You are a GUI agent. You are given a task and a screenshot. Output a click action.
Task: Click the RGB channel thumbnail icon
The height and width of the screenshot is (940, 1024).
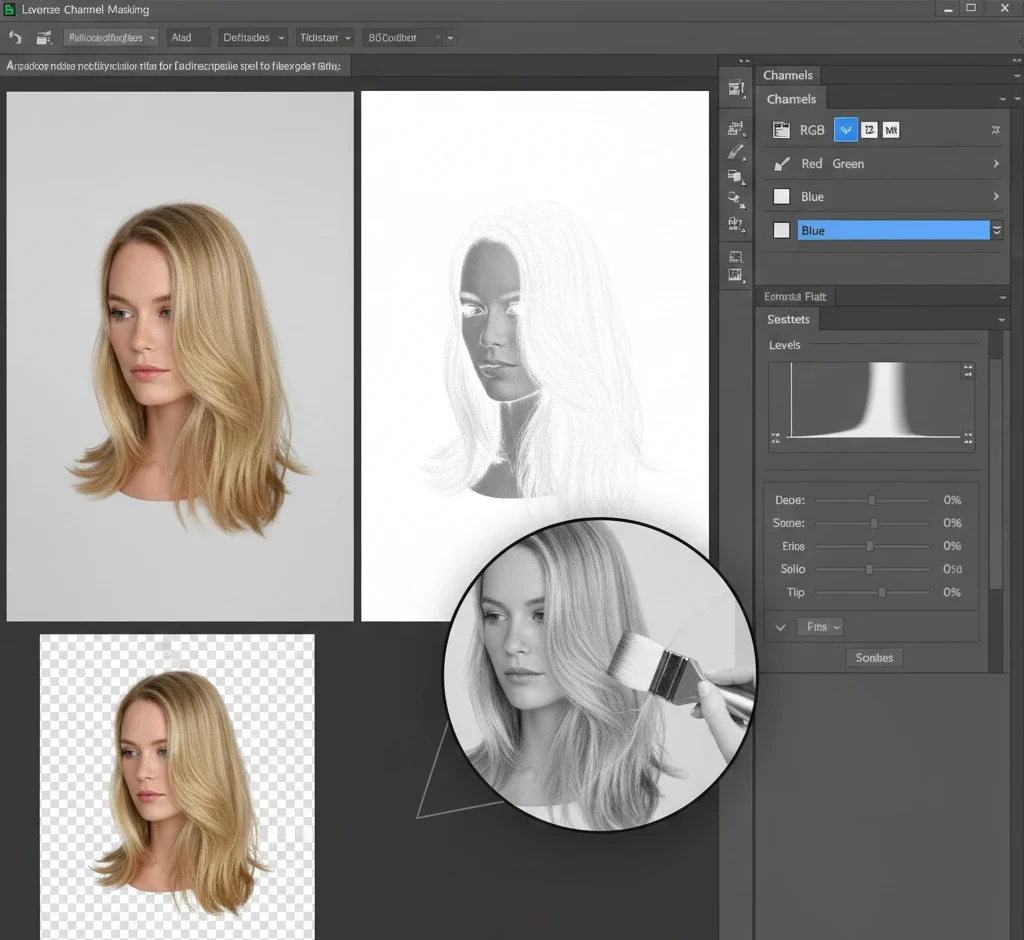tap(782, 129)
